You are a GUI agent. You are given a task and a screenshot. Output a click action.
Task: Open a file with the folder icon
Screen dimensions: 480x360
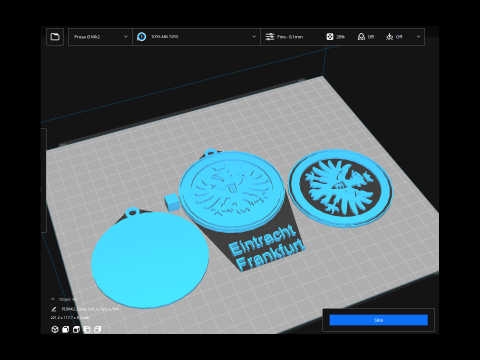(x=55, y=37)
